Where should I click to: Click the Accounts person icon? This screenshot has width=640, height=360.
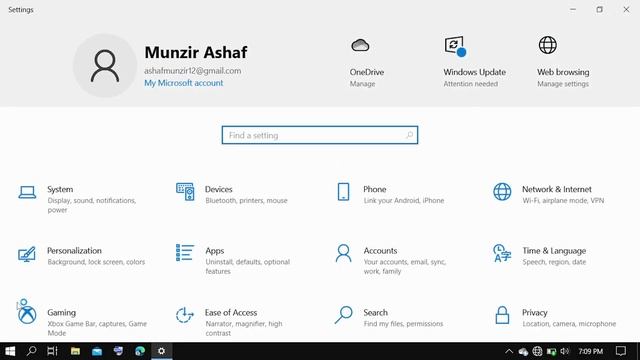click(343, 253)
